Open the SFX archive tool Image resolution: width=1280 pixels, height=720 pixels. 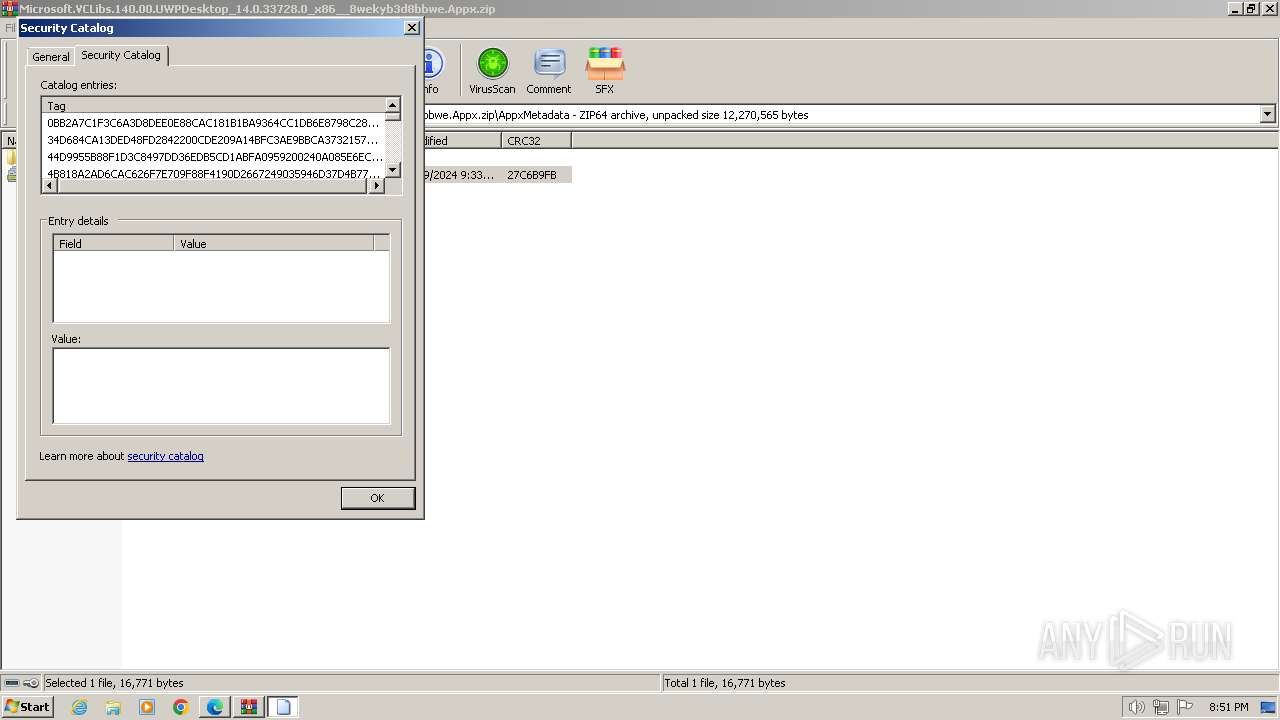tap(605, 71)
